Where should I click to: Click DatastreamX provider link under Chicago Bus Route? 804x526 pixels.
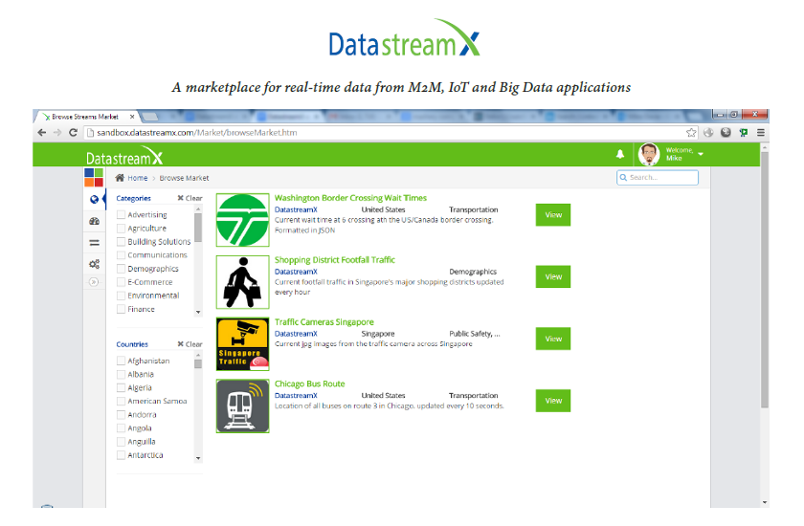296,395
